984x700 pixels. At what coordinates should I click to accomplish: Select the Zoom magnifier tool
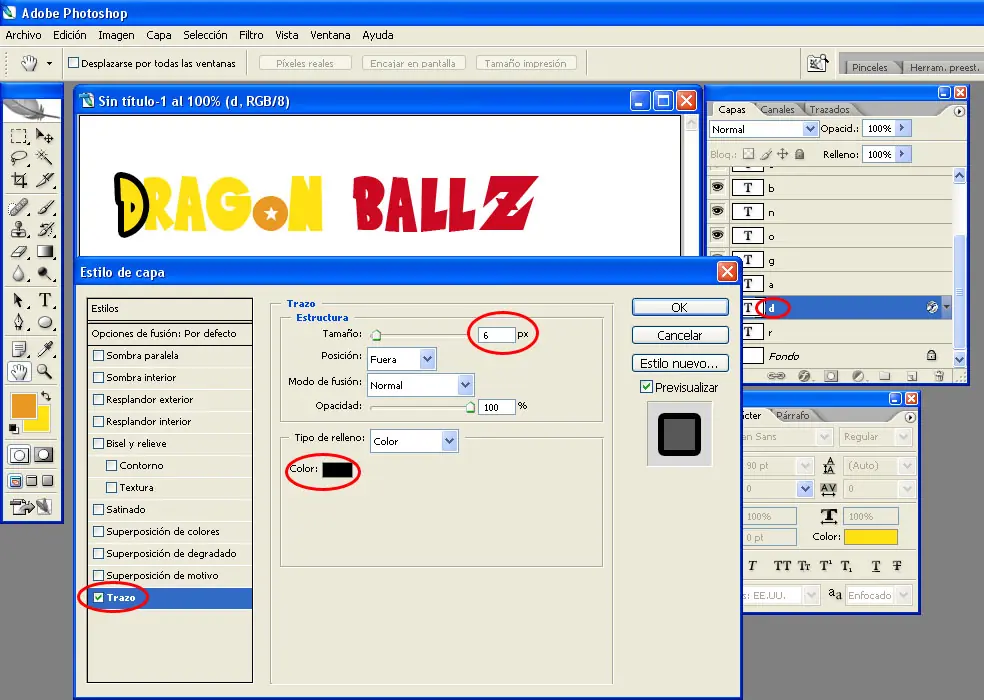(45, 372)
